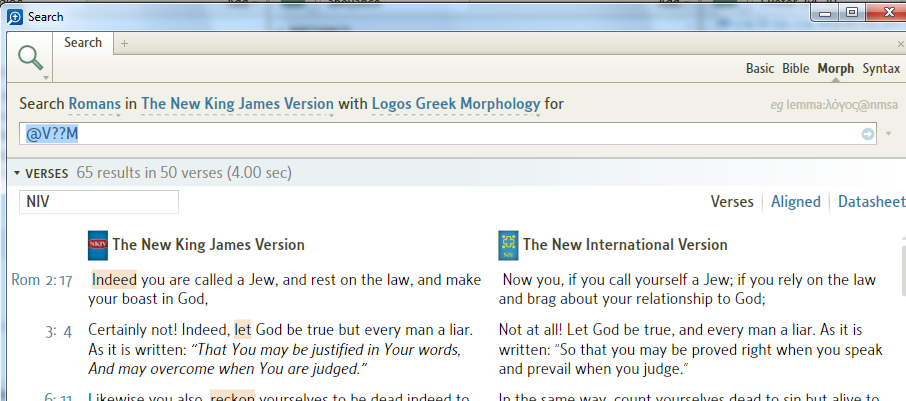The height and width of the screenshot is (401, 906).
Task: Open The New International Version heading
Action: [x=625, y=245]
